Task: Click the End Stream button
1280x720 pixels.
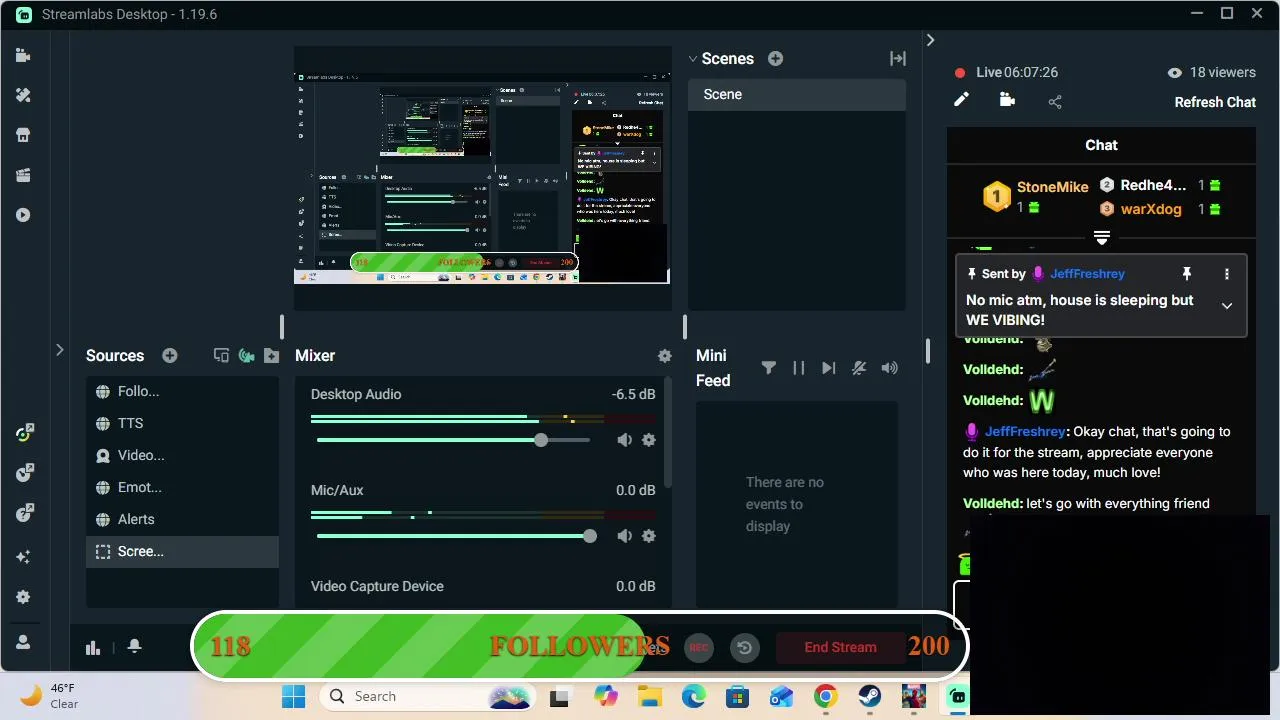Action: coord(840,647)
